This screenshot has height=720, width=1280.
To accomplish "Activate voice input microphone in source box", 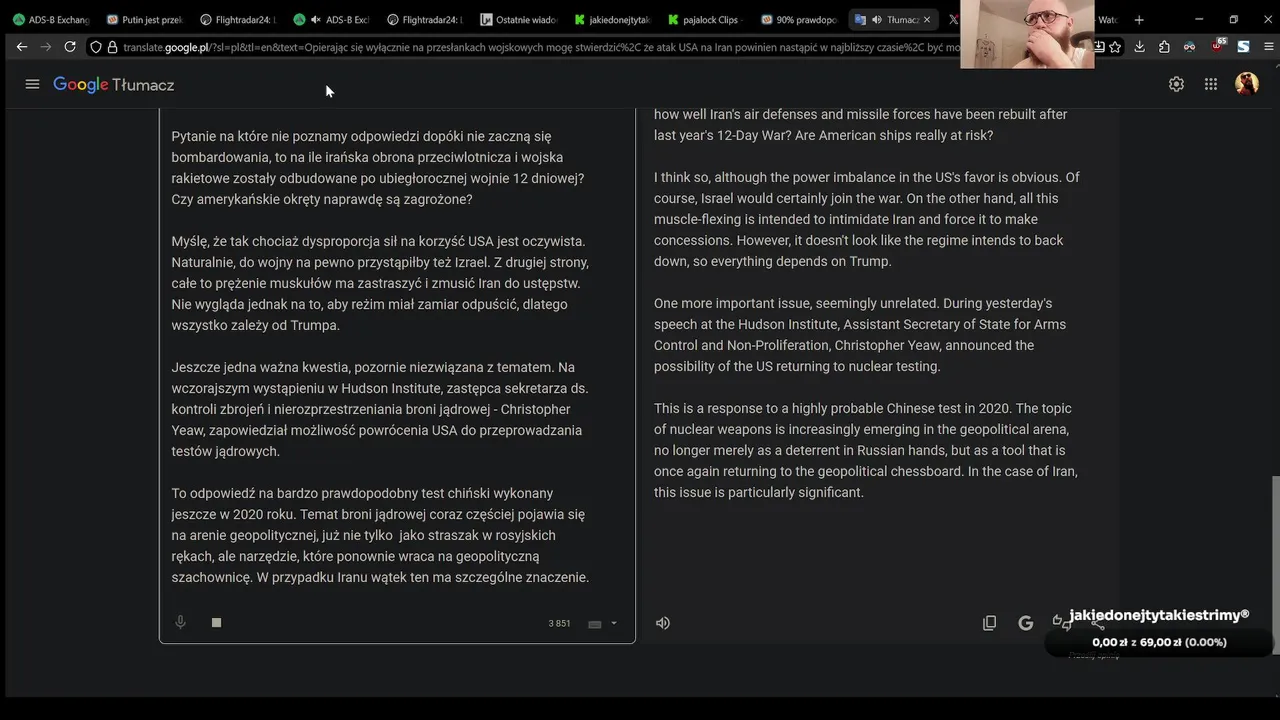I will click(181, 622).
